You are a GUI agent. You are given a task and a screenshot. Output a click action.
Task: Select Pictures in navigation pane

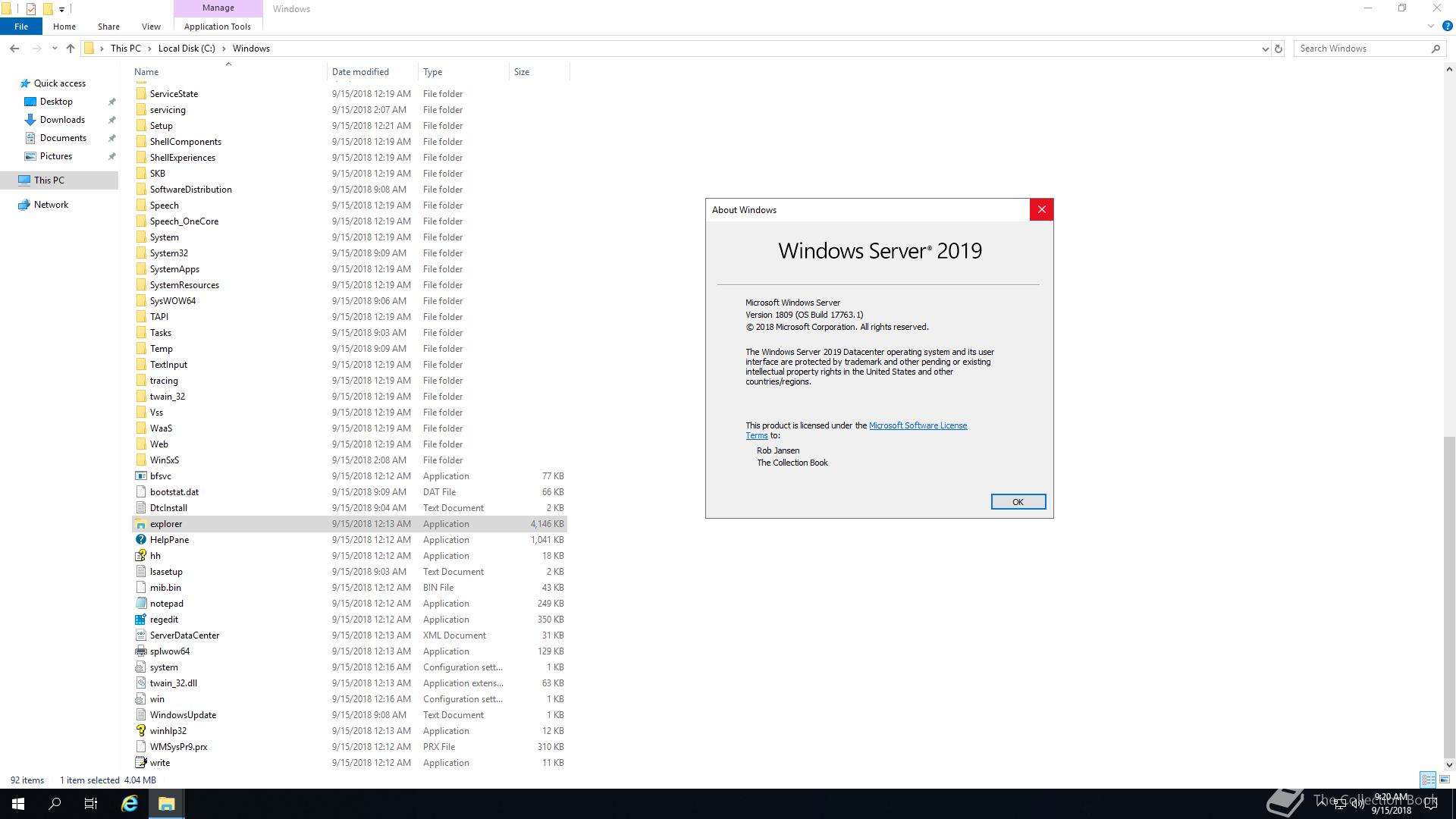click(x=56, y=156)
